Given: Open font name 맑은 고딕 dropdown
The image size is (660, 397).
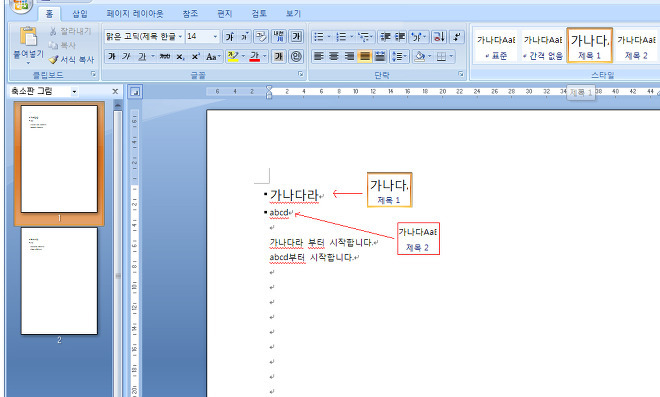Looking at the screenshot, I should pyautogui.click(x=181, y=37).
